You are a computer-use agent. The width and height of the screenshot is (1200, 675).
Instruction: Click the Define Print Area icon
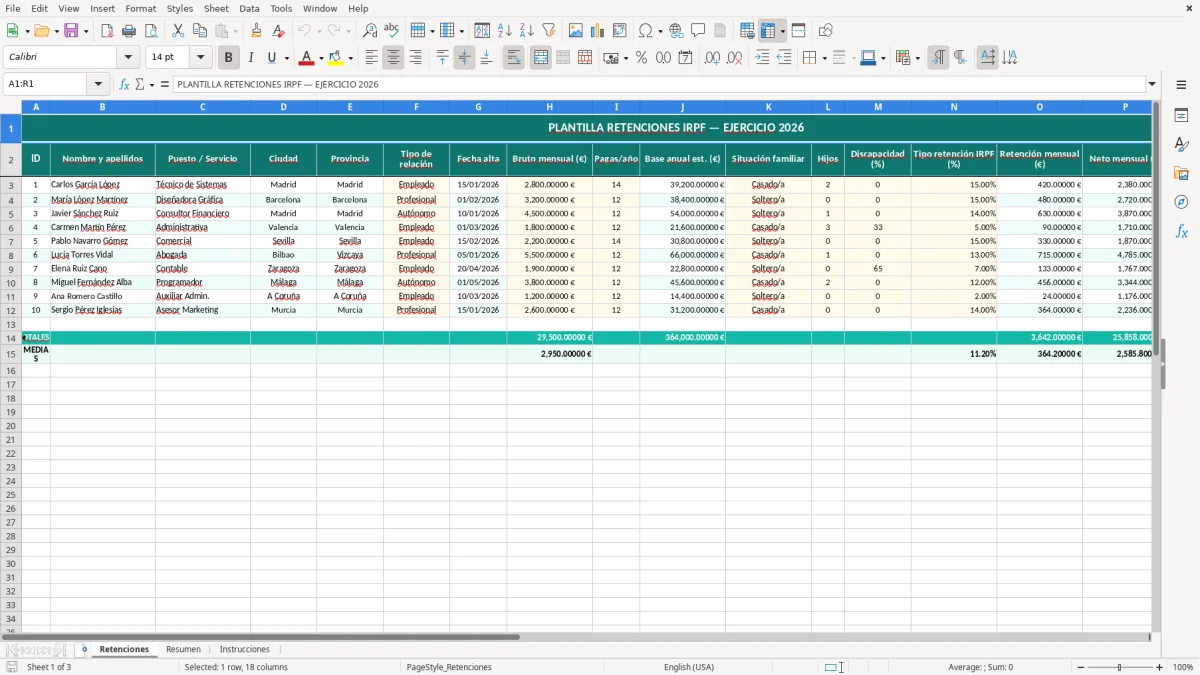[747, 31]
